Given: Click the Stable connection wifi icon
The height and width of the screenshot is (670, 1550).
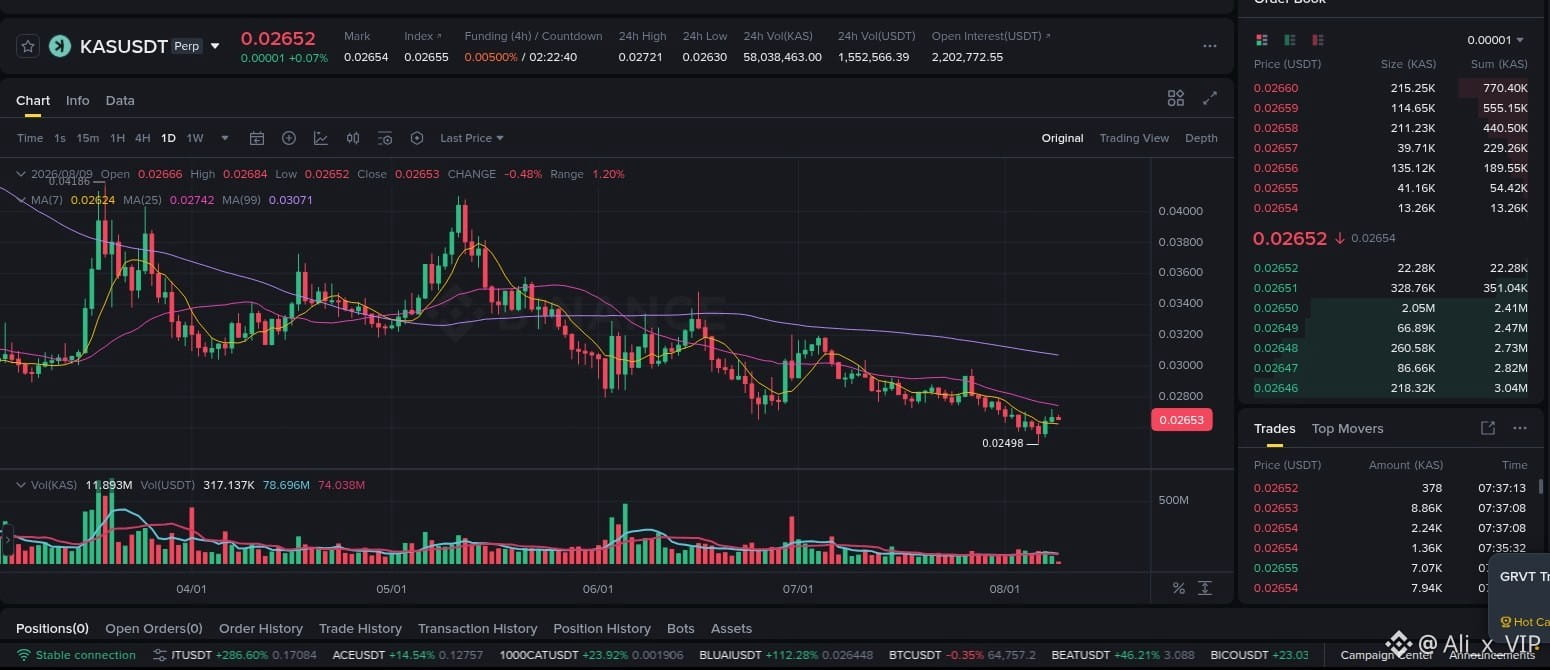Looking at the screenshot, I should pos(24,655).
